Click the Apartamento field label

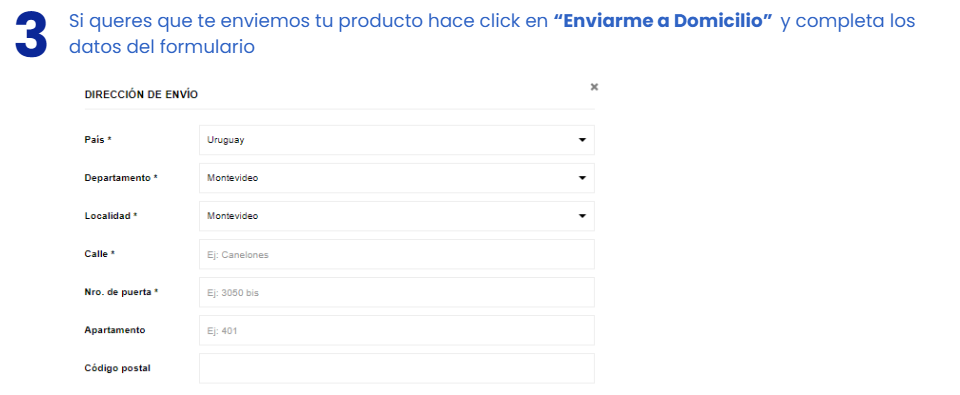(115, 330)
